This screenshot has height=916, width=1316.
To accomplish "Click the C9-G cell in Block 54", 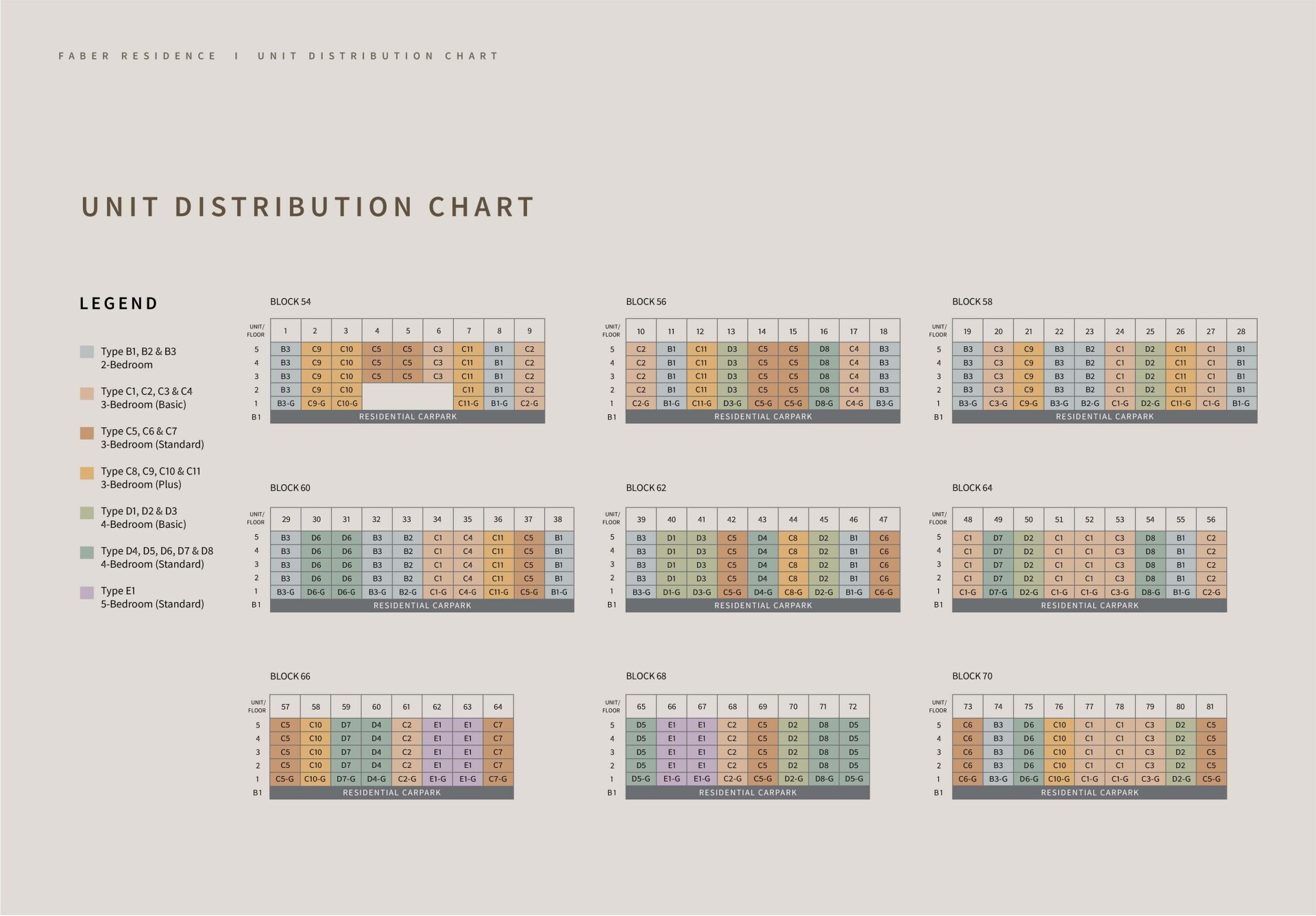I will tap(316, 404).
